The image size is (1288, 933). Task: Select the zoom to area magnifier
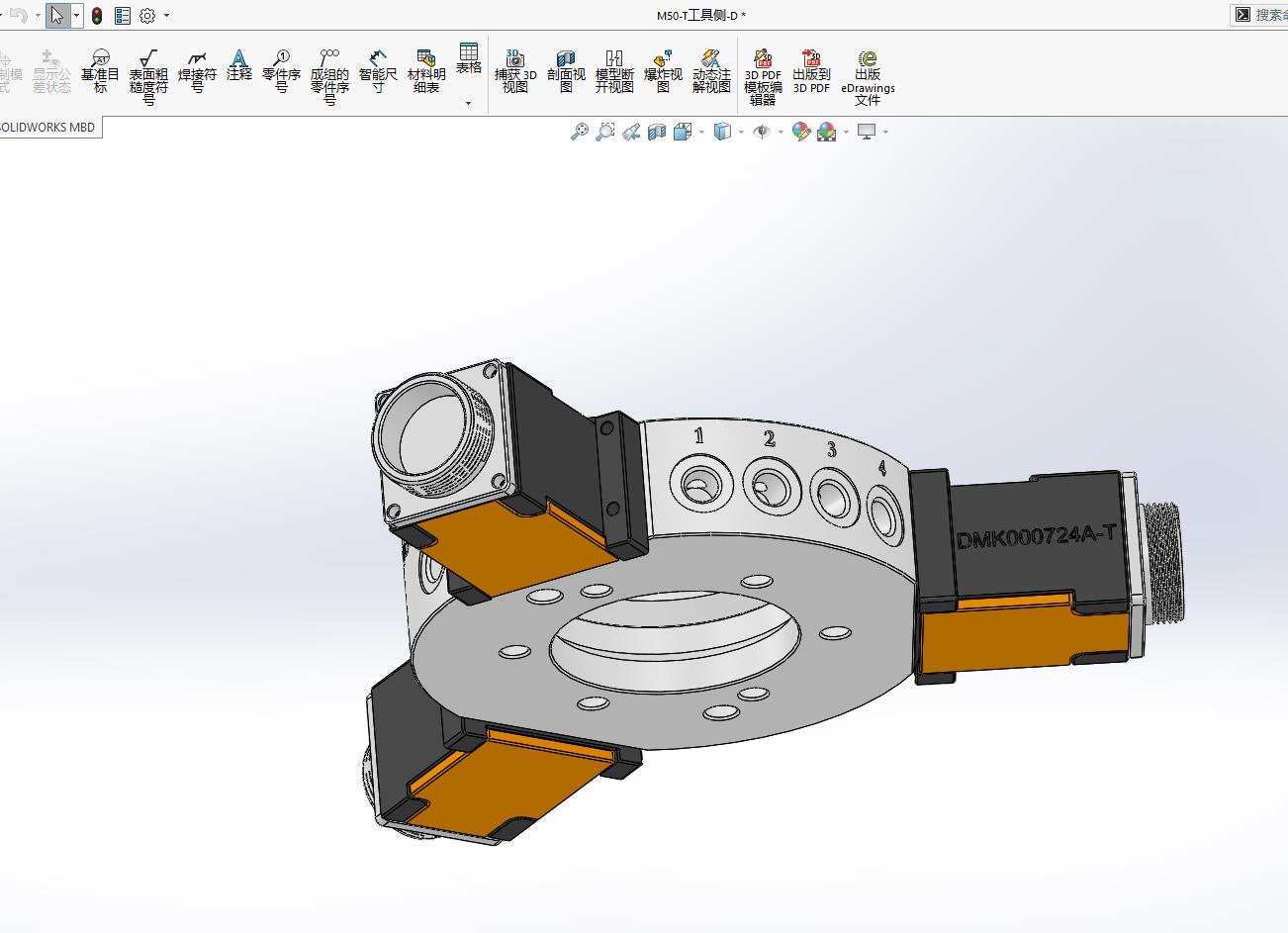[605, 132]
